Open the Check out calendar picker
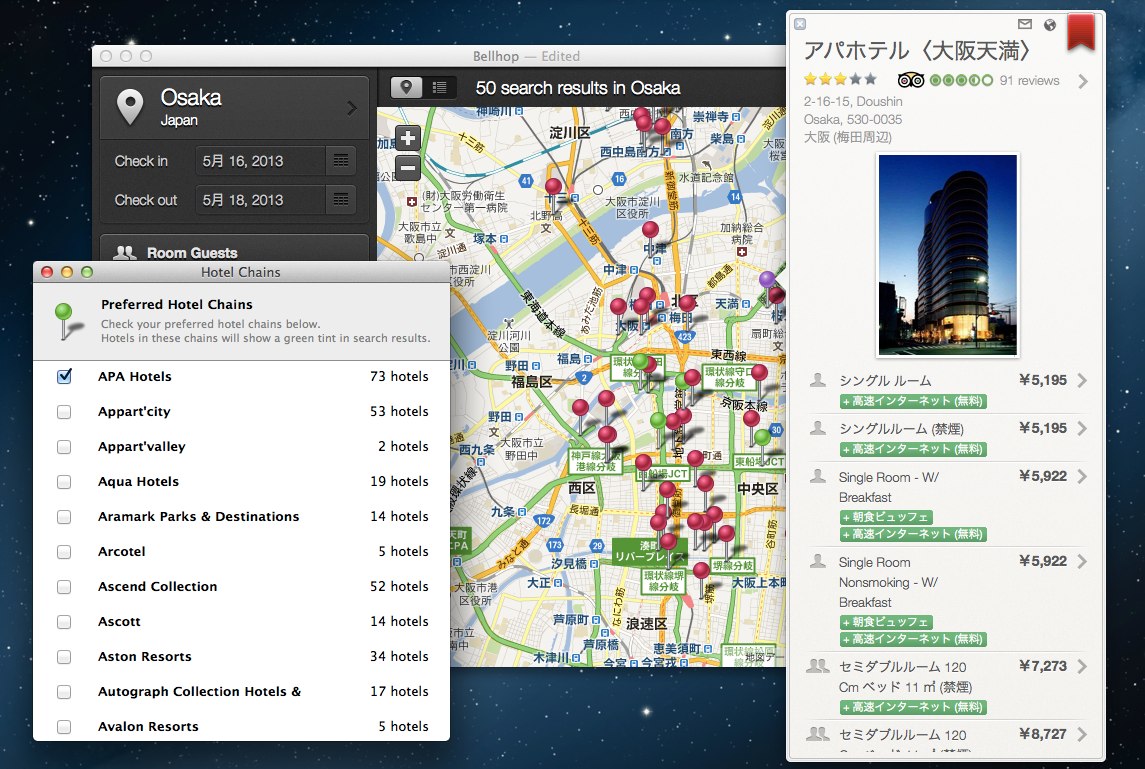The image size is (1145, 769). (x=341, y=199)
